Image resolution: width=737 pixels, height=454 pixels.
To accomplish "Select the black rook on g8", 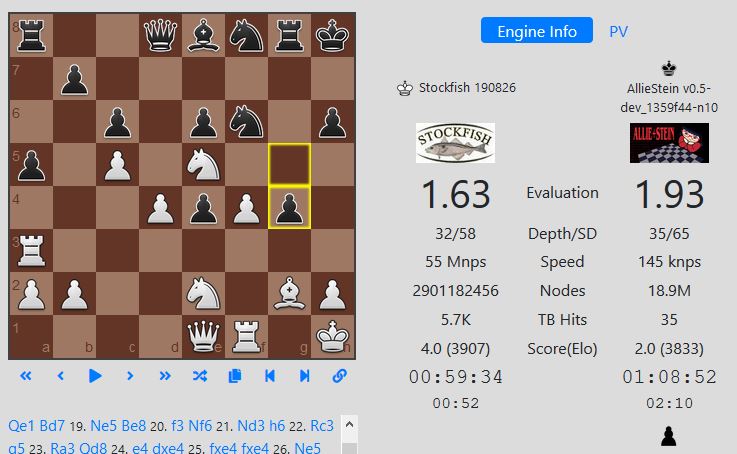I will 290,35.
